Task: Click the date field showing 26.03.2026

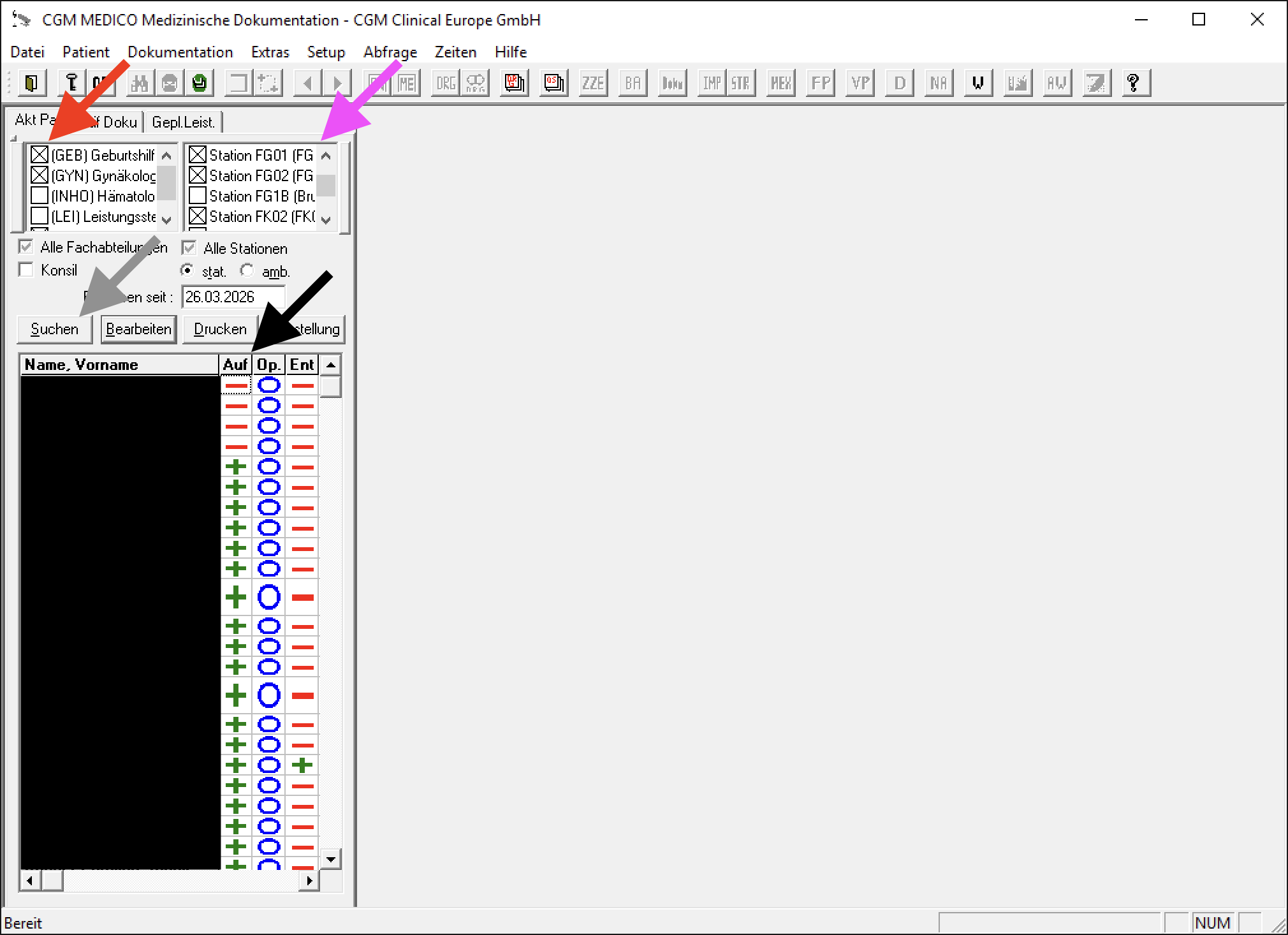Action: (x=233, y=297)
